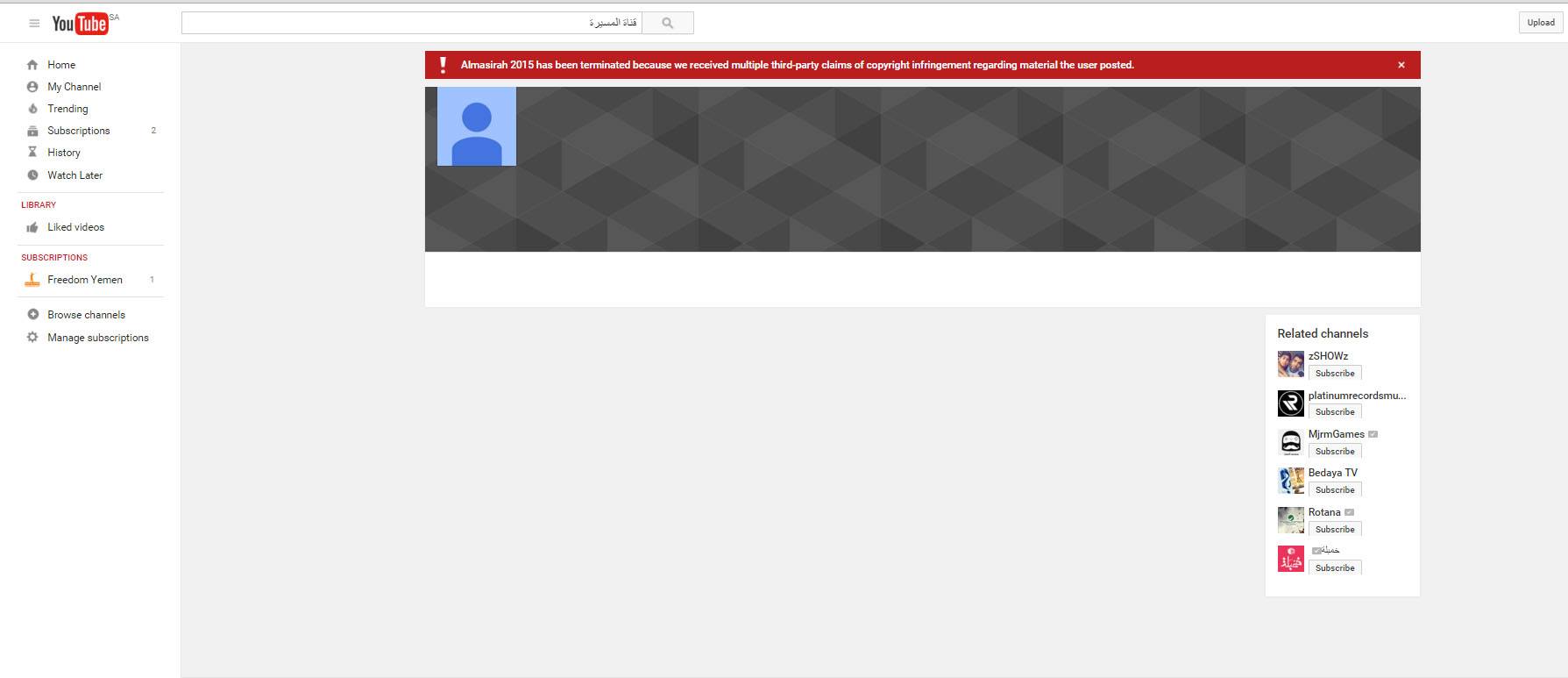The width and height of the screenshot is (1568, 678).
Task: Click zSHOWz channel name
Action: click(1328, 356)
